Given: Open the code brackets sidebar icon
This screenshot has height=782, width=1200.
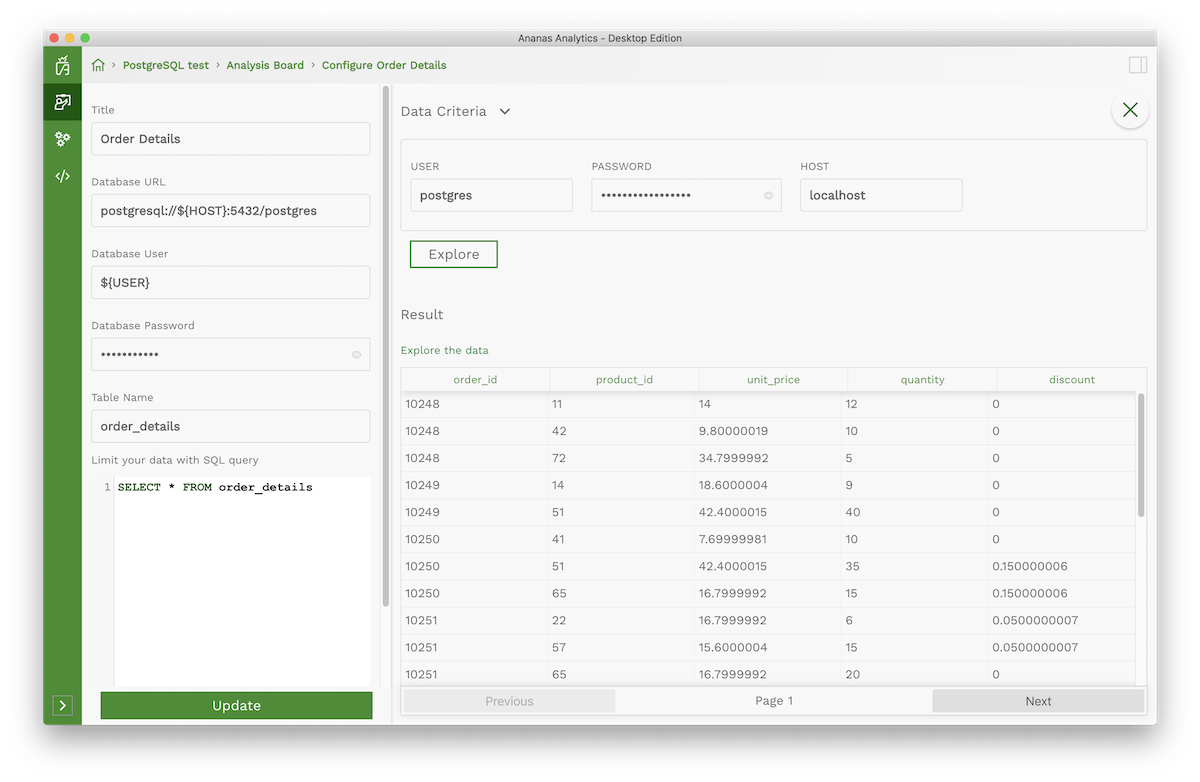Looking at the screenshot, I should pyautogui.click(x=62, y=176).
